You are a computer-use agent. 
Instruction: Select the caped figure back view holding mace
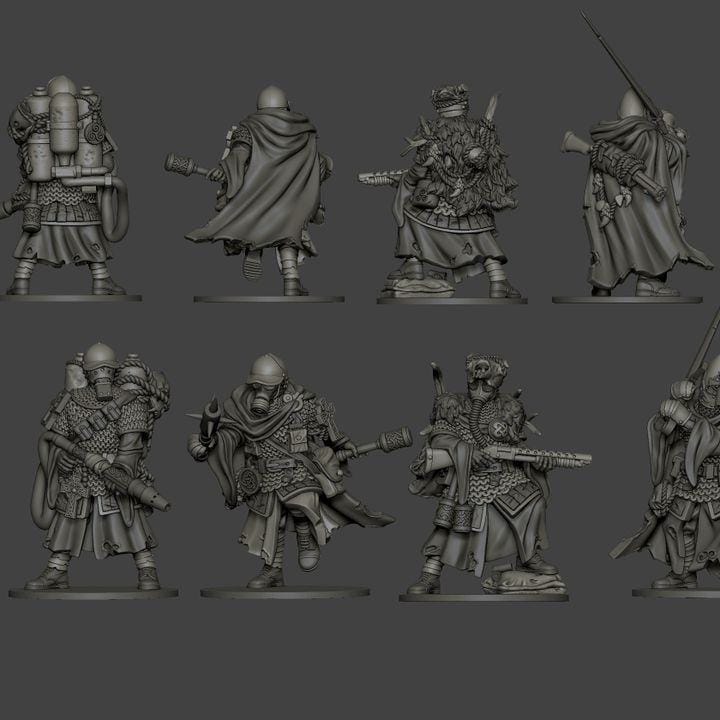click(257, 193)
